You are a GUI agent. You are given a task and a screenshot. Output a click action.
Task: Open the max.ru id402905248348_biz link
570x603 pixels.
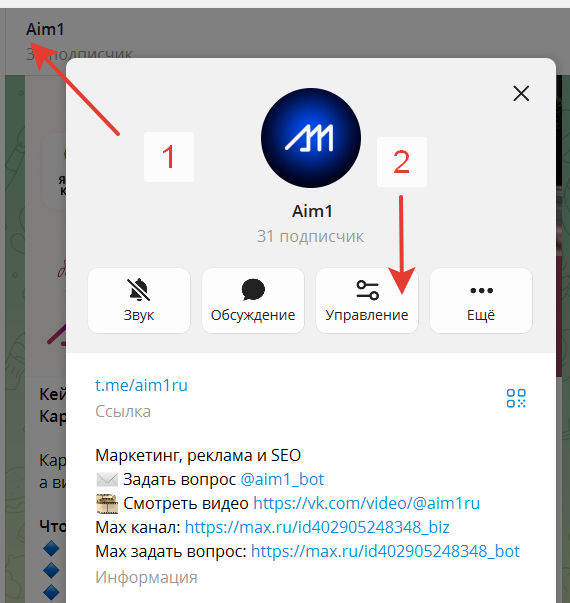(317, 527)
